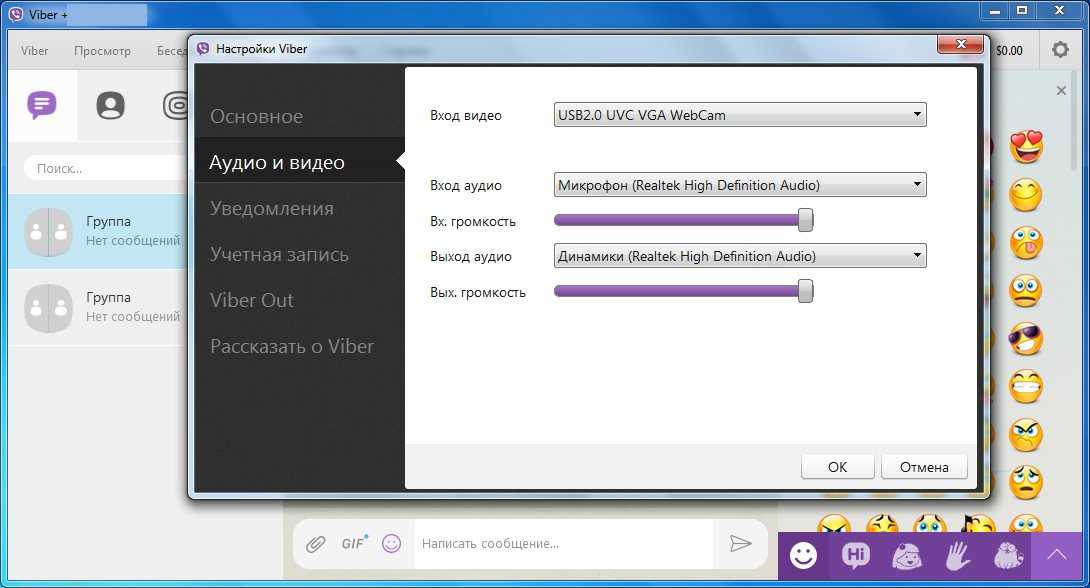
Task: Expand the Вход аудио microphone dropdown
Action: tap(740, 185)
